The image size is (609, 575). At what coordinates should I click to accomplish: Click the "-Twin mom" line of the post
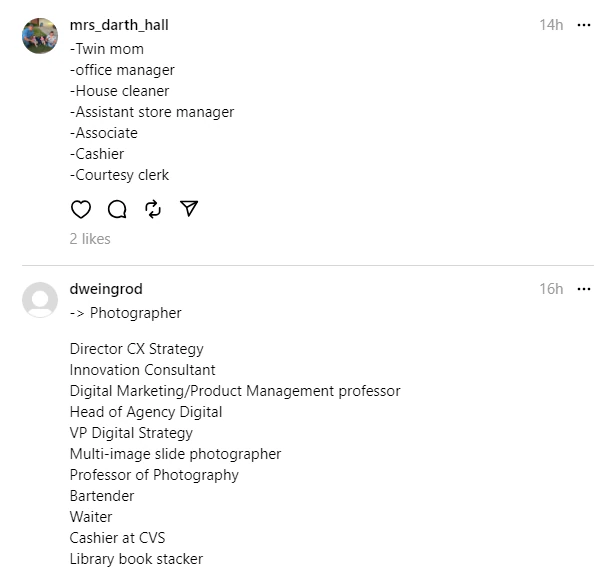(x=107, y=49)
